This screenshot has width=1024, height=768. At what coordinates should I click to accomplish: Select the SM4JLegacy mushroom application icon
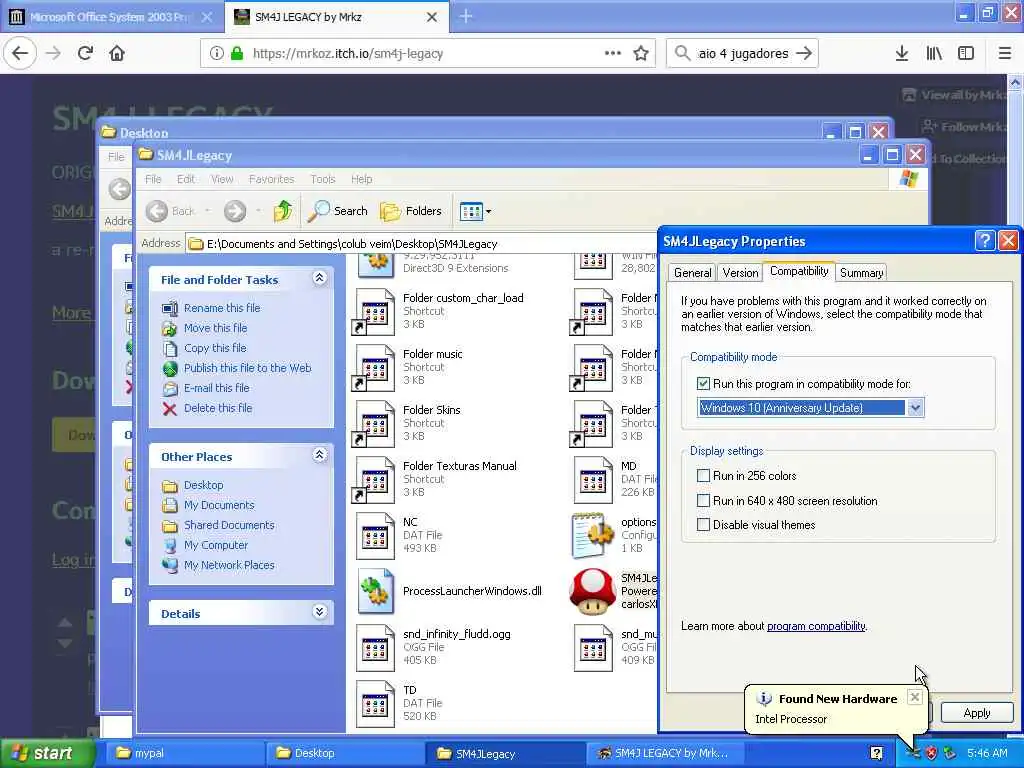point(592,592)
